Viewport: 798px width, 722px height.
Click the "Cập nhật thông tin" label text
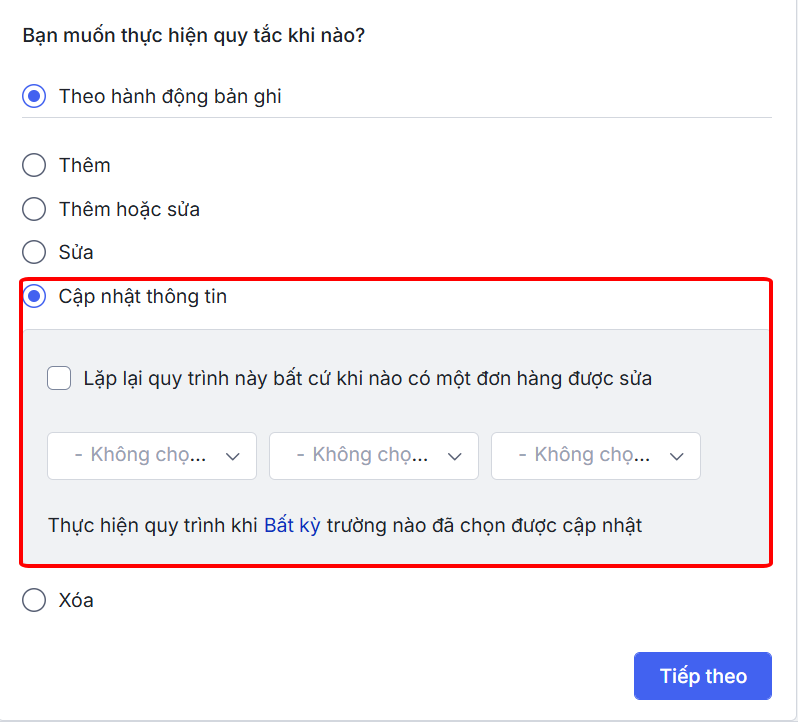click(x=143, y=297)
